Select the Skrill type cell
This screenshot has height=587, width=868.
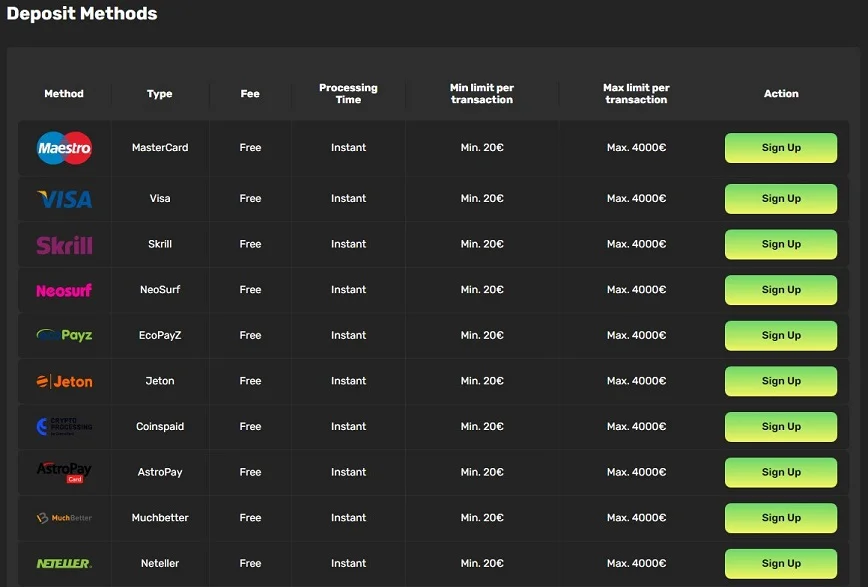click(160, 244)
